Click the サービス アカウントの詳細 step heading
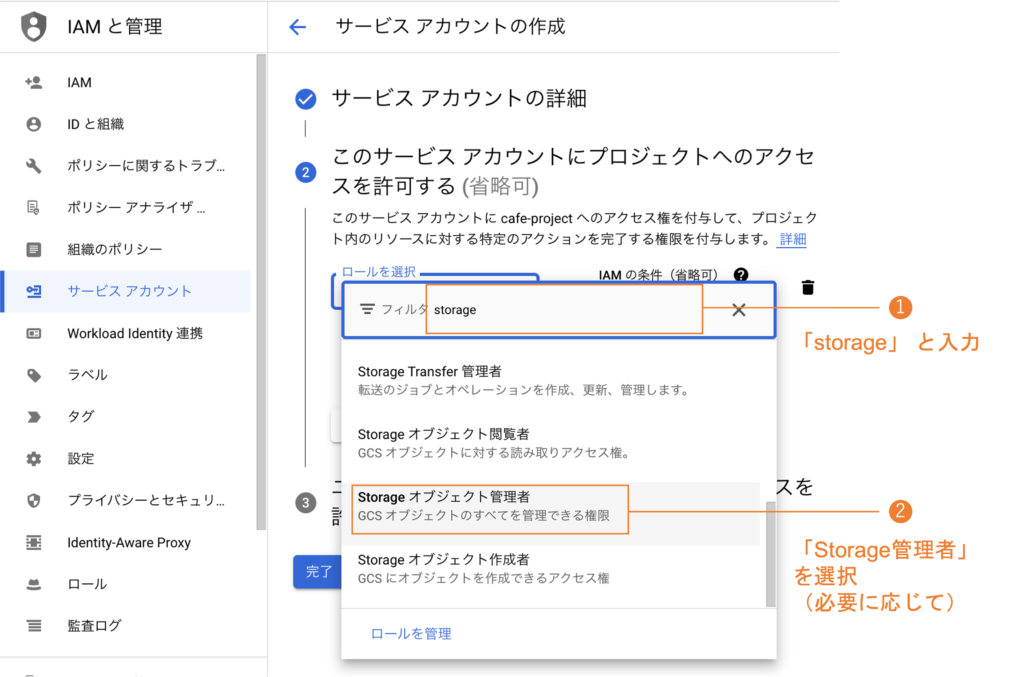This screenshot has width=1024, height=677. tap(459, 99)
